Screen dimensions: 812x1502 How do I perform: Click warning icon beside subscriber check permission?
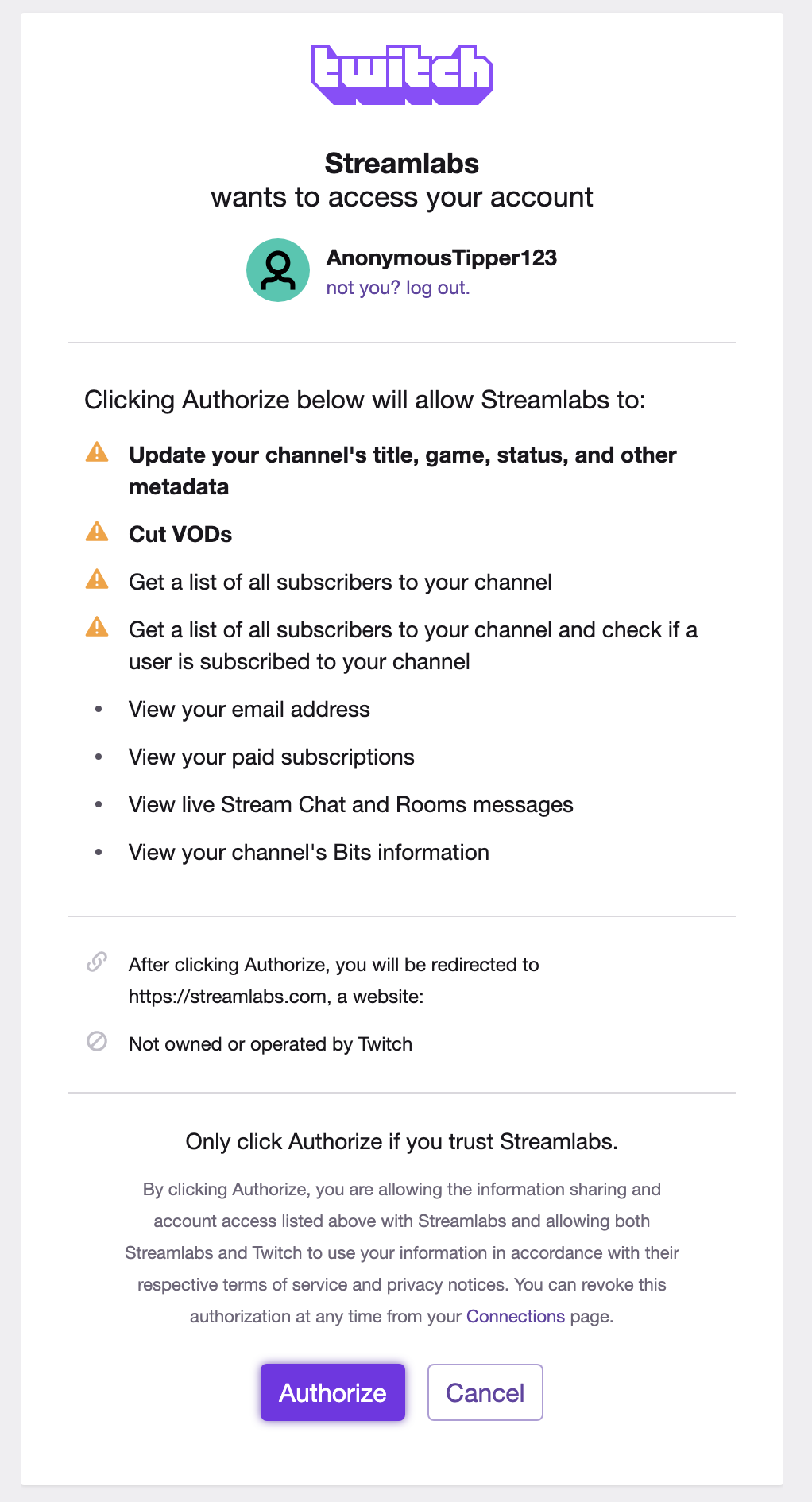point(97,627)
